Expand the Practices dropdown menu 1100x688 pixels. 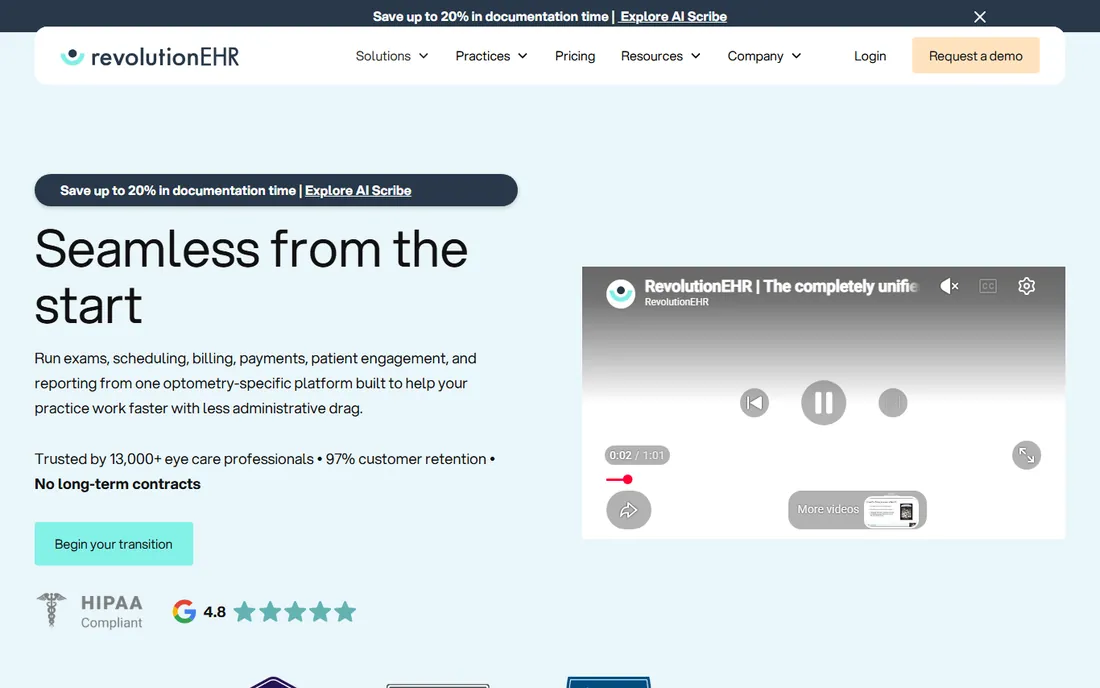pyautogui.click(x=491, y=56)
